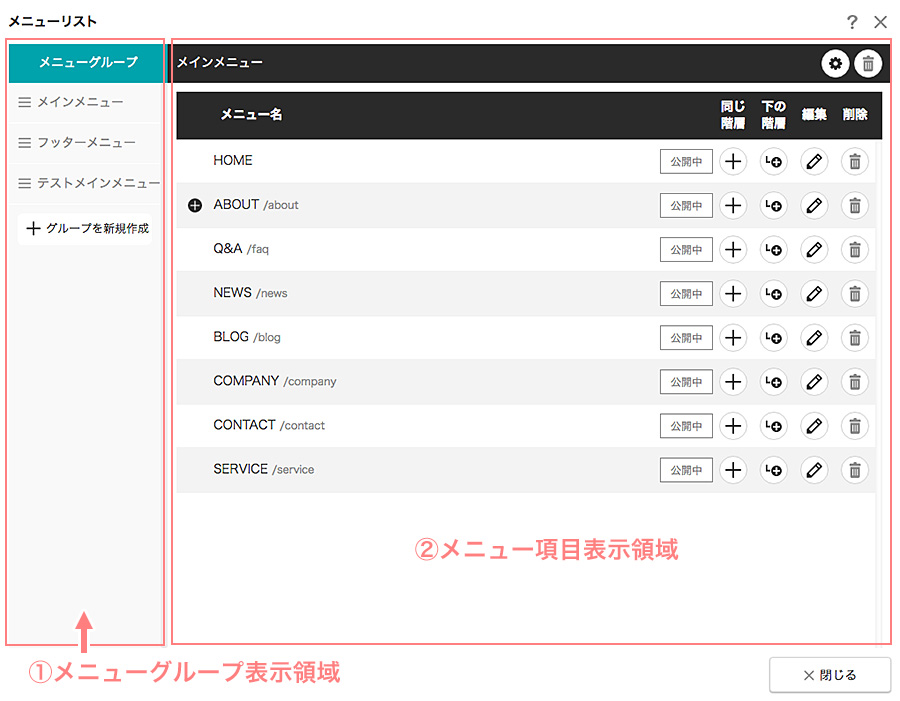Click the メニュー名 column header
This screenshot has height=701, width=900.
[251, 115]
